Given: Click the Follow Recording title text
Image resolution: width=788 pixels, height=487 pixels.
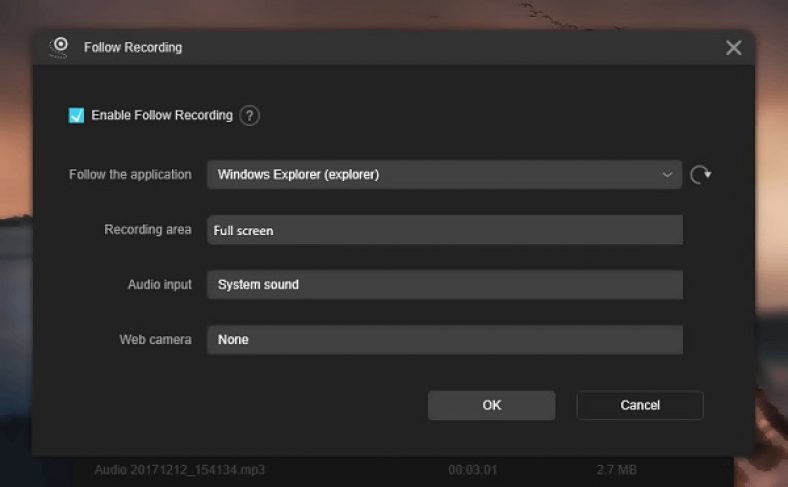Looking at the screenshot, I should pos(133,47).
